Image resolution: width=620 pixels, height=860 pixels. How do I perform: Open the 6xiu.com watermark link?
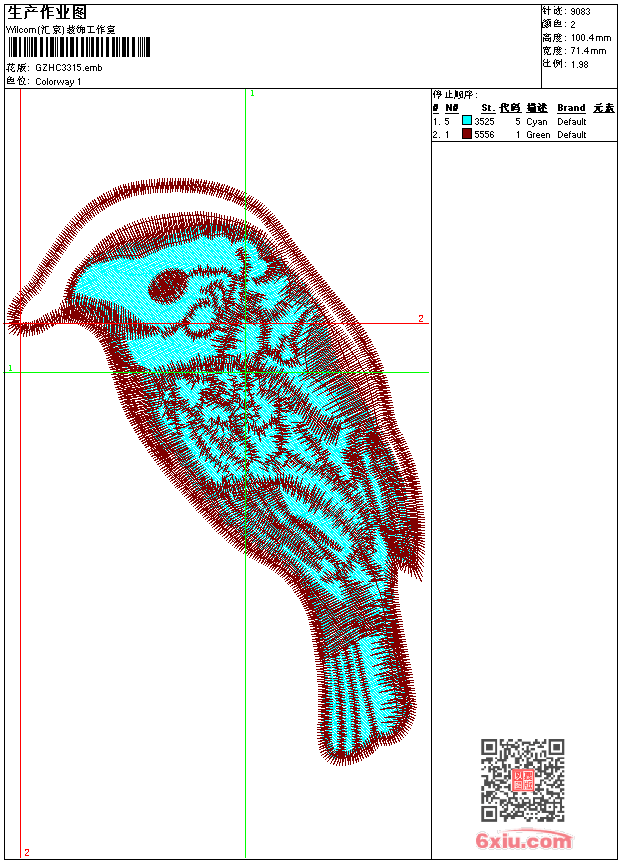click(523, 841)
